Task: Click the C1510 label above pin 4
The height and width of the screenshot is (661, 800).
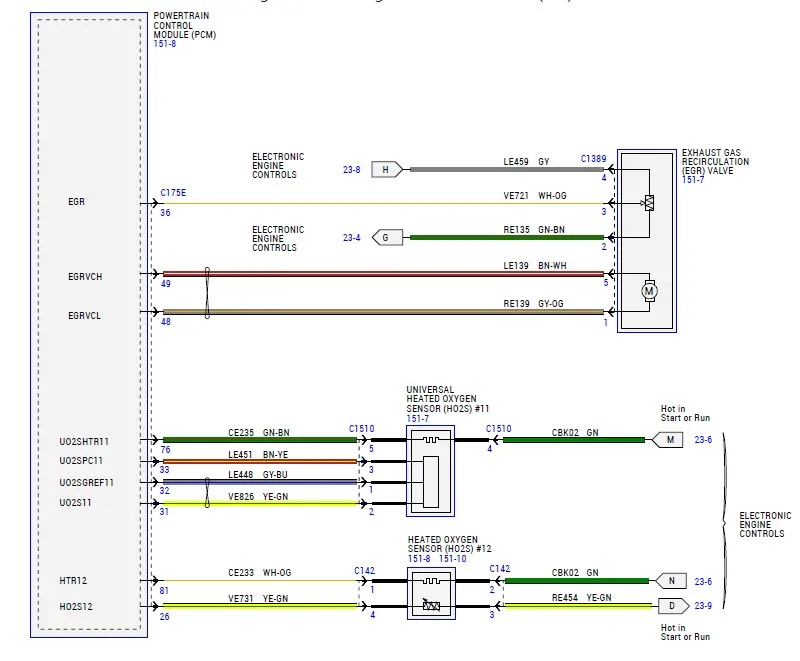Action: pos(498,428)
